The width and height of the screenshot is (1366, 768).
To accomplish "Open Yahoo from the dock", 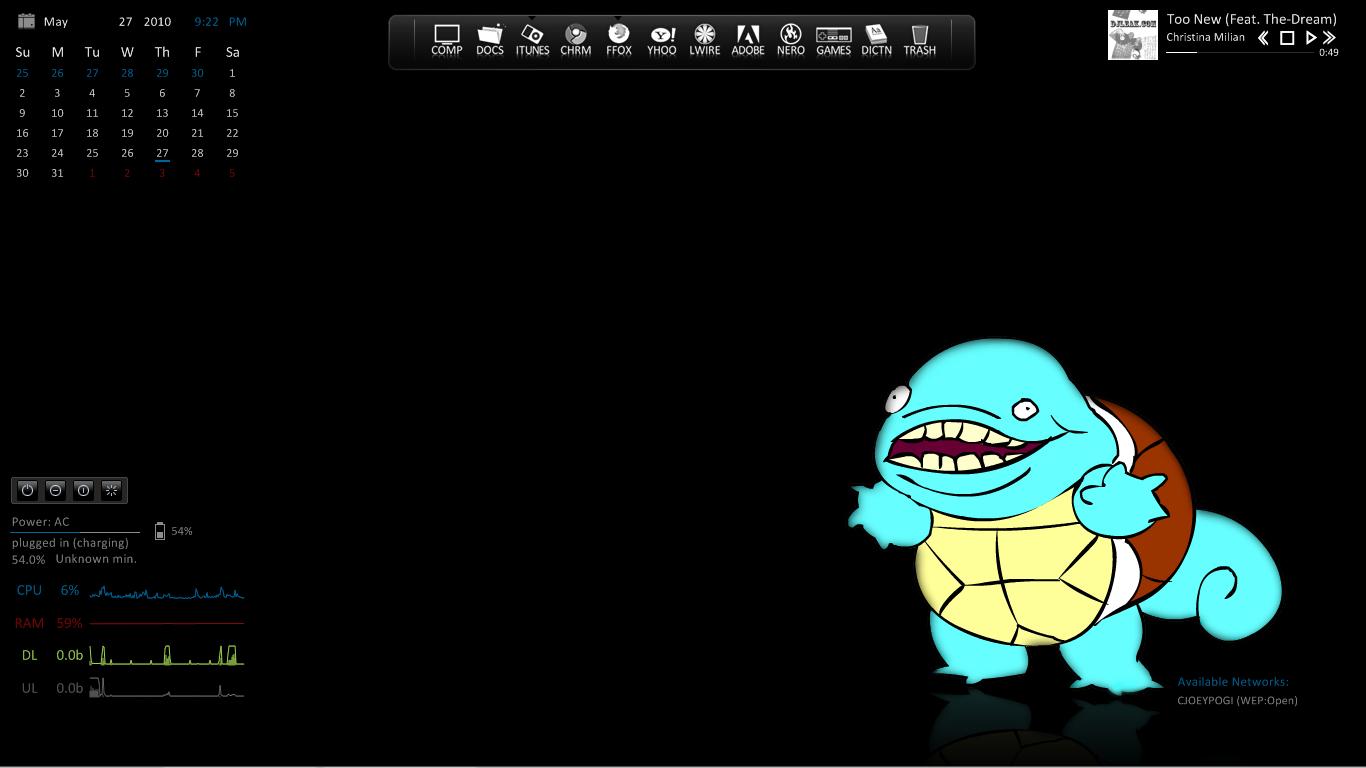I will (x=661, y=38).
